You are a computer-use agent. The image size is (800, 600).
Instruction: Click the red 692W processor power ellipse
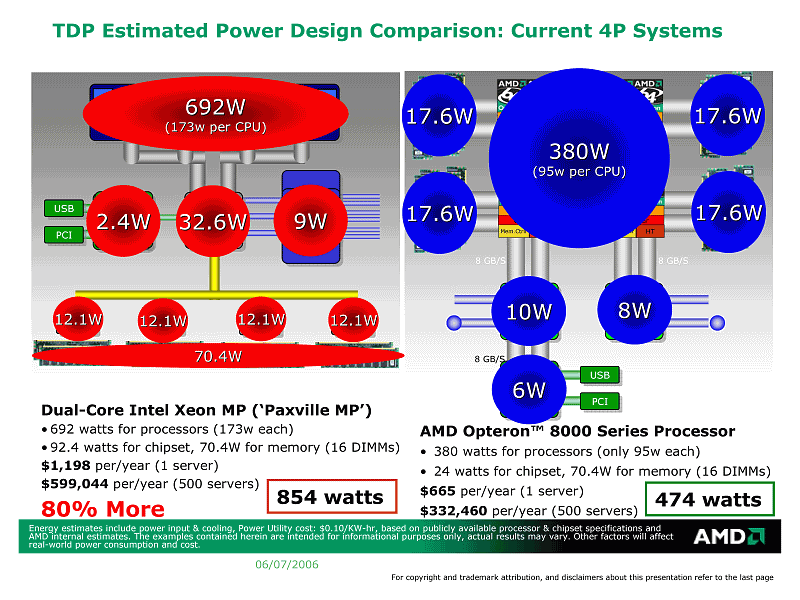215,114
